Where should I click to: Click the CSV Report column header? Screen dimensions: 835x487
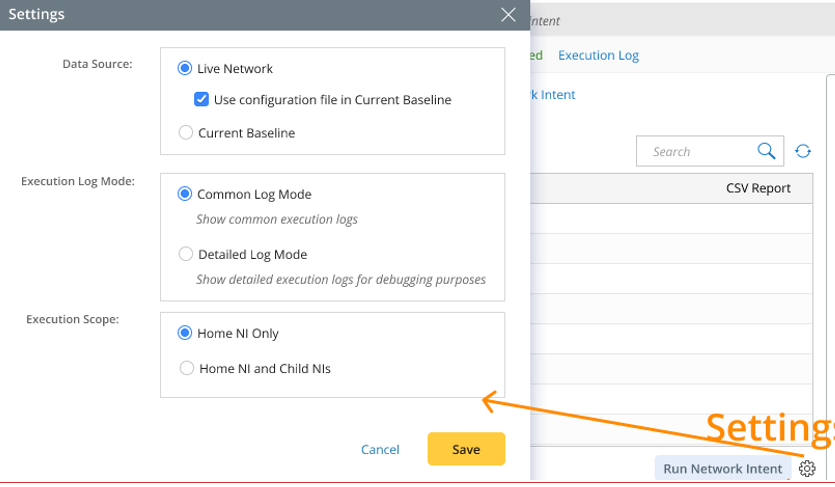pyautogui.click(x=758, y=188)
